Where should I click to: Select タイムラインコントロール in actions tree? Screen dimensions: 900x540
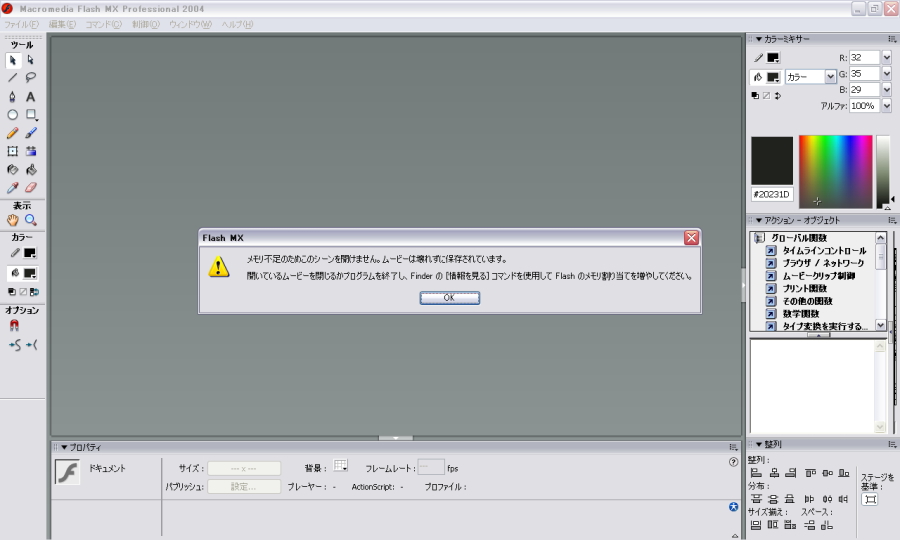click(x=824, y=250)
